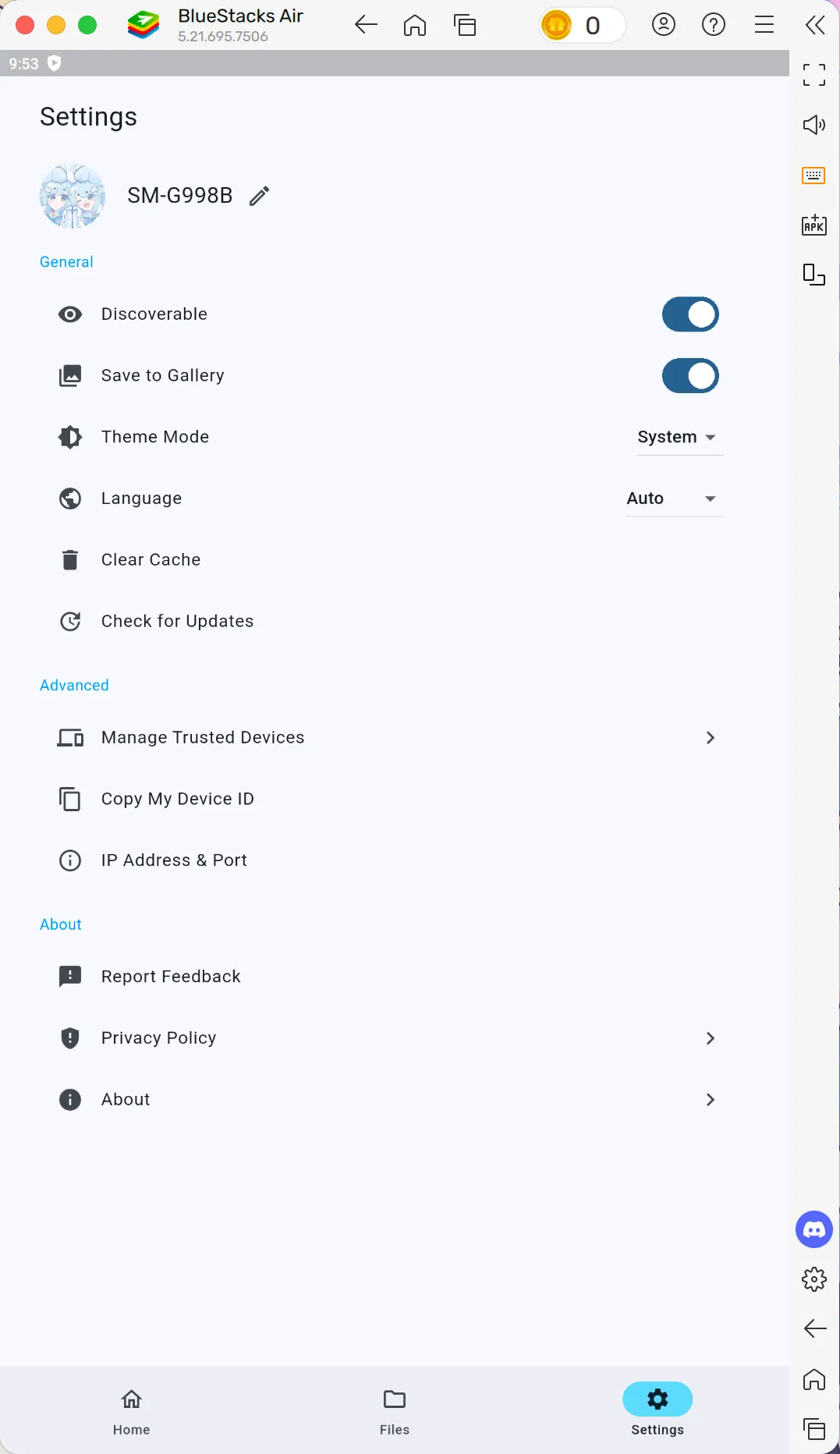Screen dimensions: 840x1454
Task: Open the help question mark icon
Action: [714, 25]
